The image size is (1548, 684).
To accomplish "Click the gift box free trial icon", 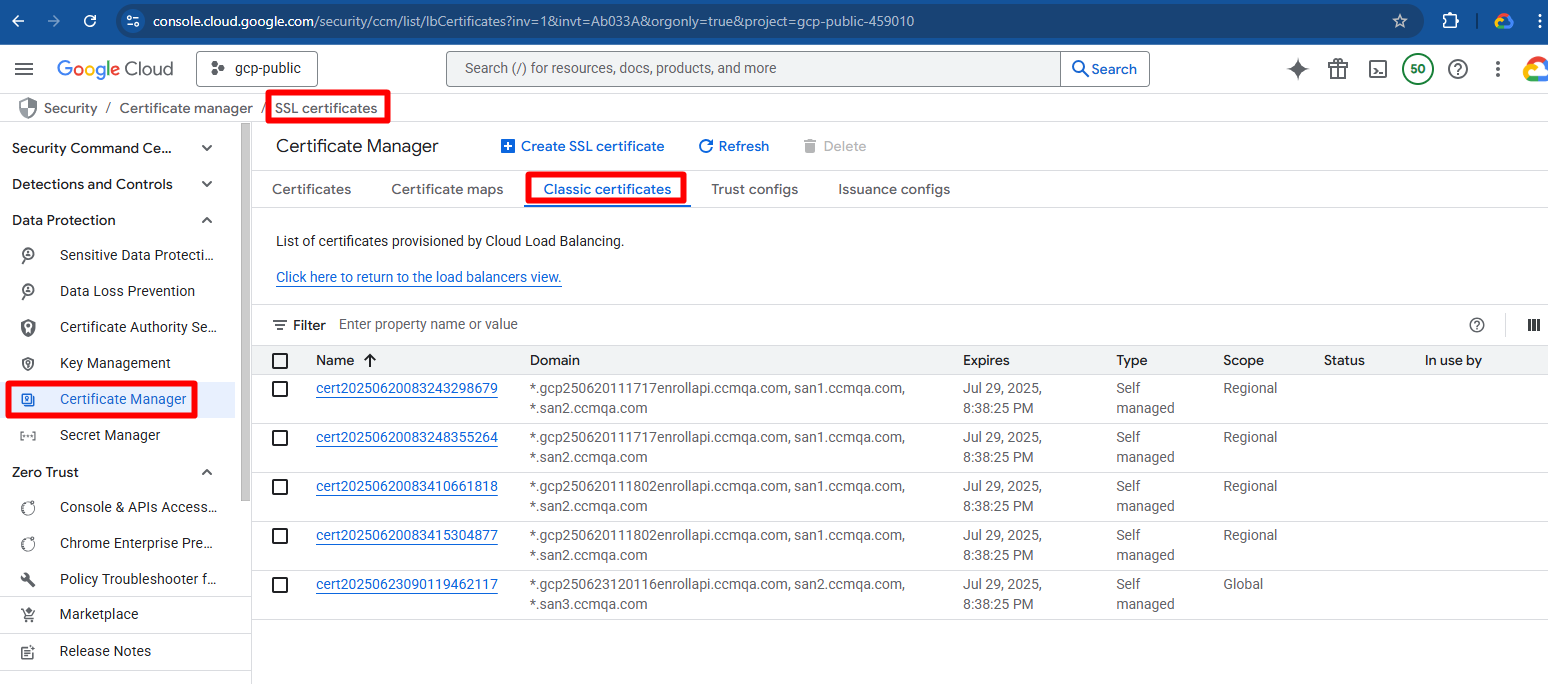I will [x=1338, y=69].
